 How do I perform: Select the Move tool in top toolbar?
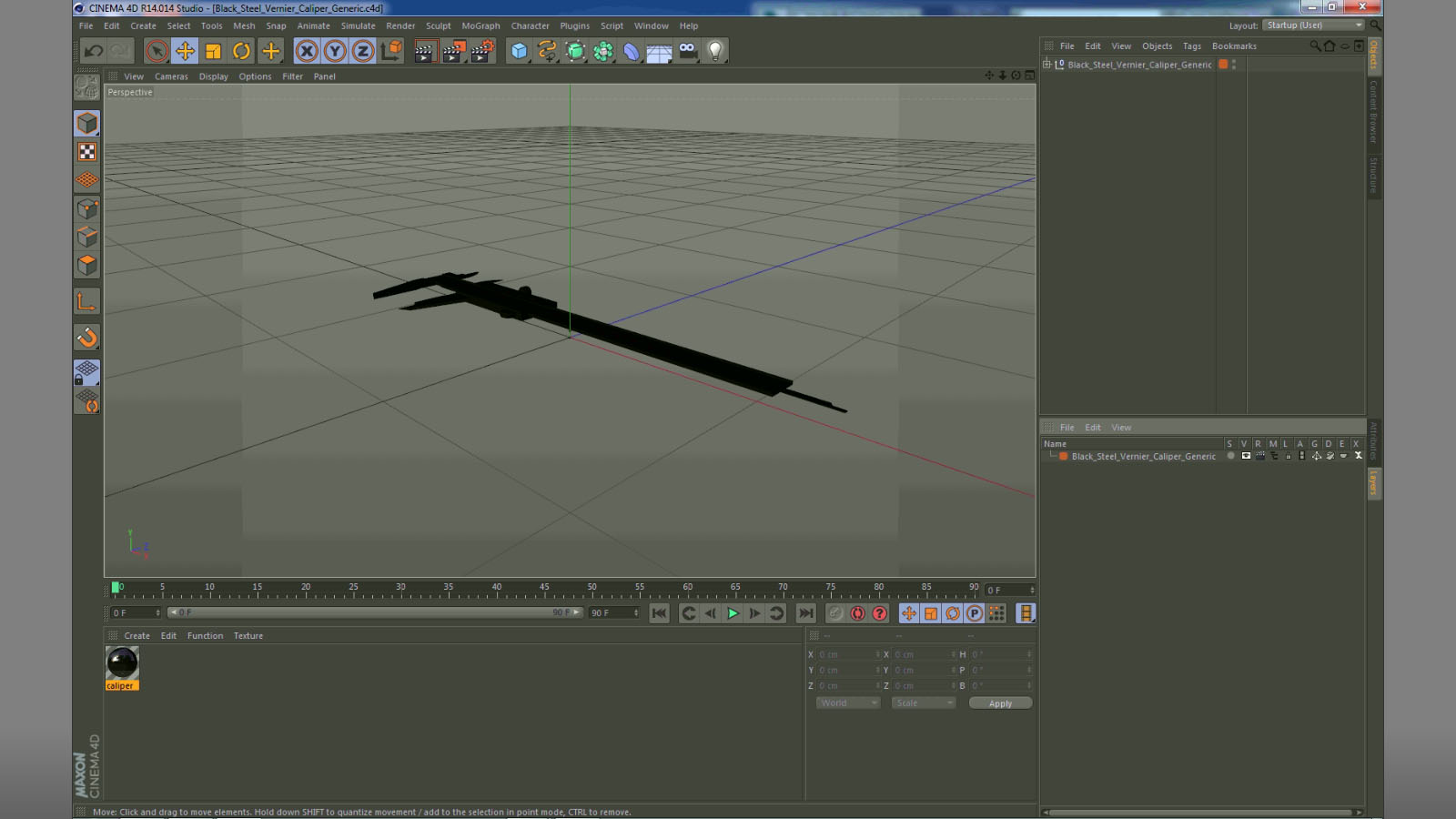185,51
